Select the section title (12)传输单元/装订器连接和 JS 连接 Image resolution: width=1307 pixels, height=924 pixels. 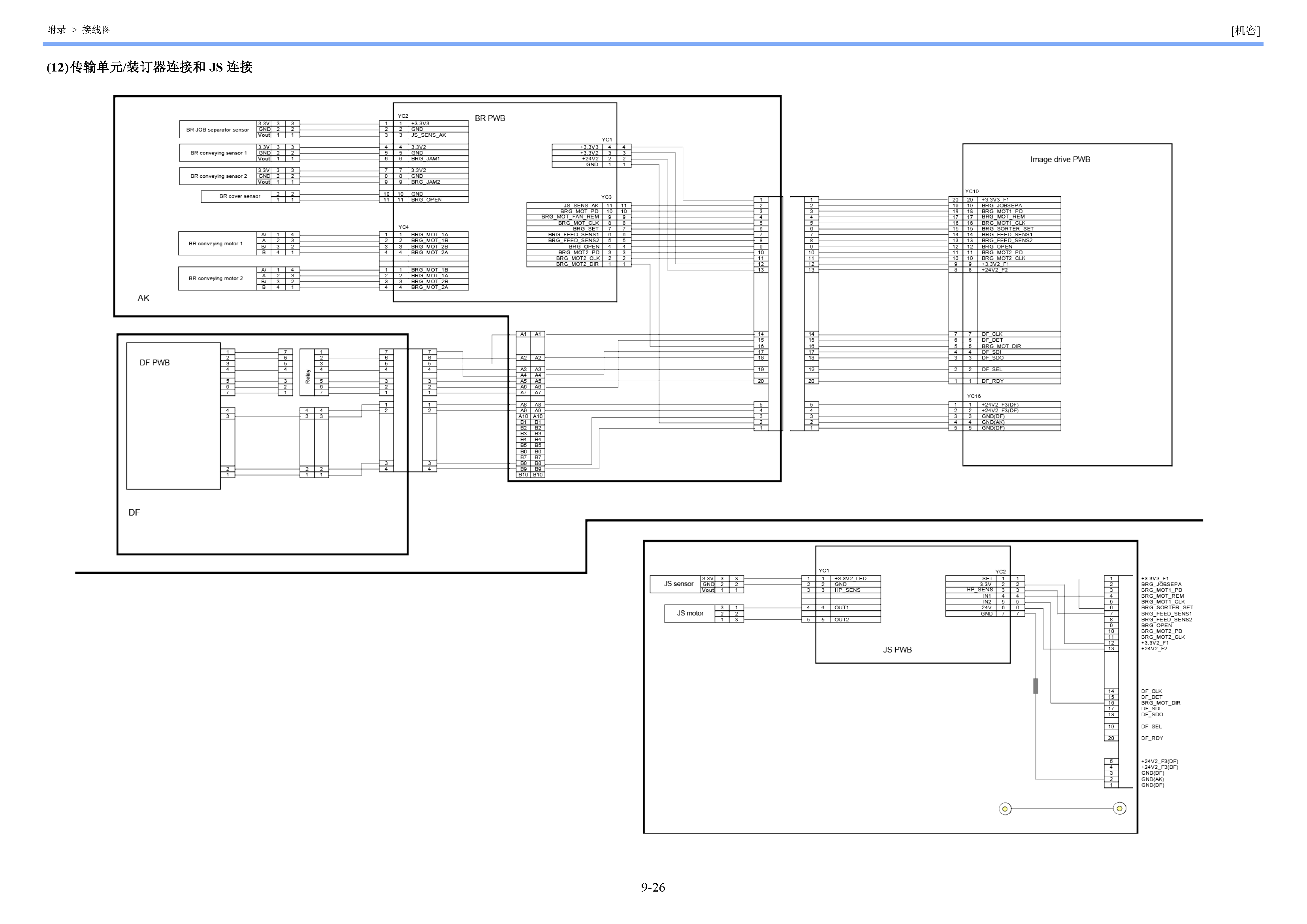[x=149, y=67]
